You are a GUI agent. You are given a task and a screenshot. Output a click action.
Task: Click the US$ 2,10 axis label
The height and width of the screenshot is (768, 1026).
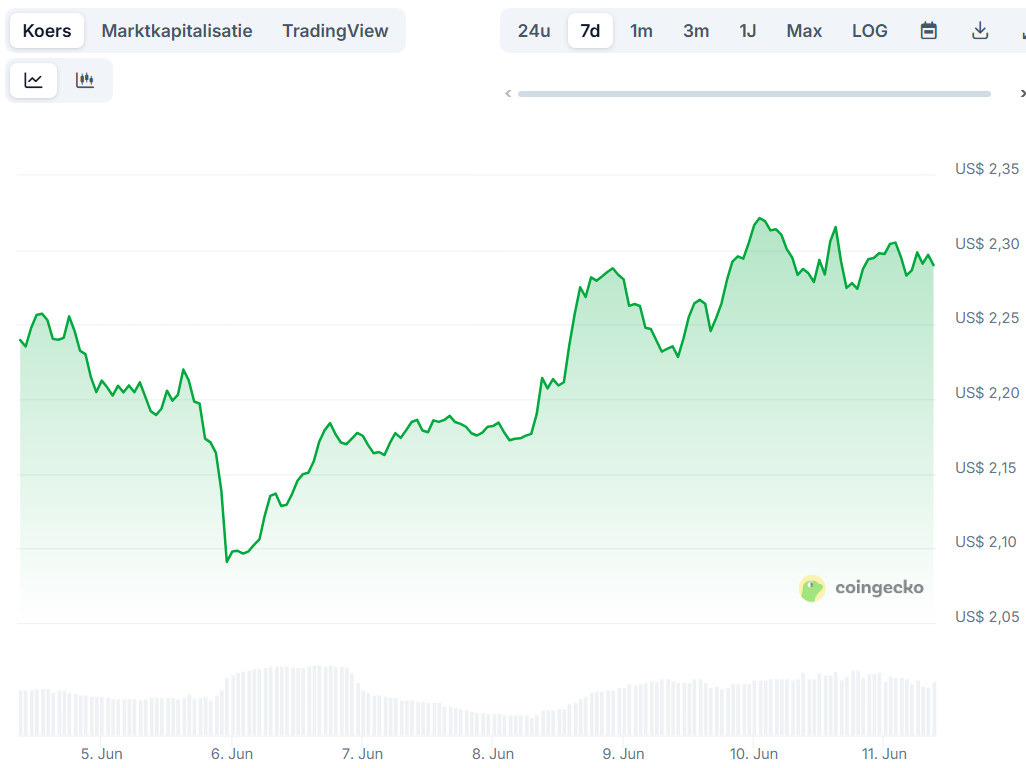coord(985,542)
